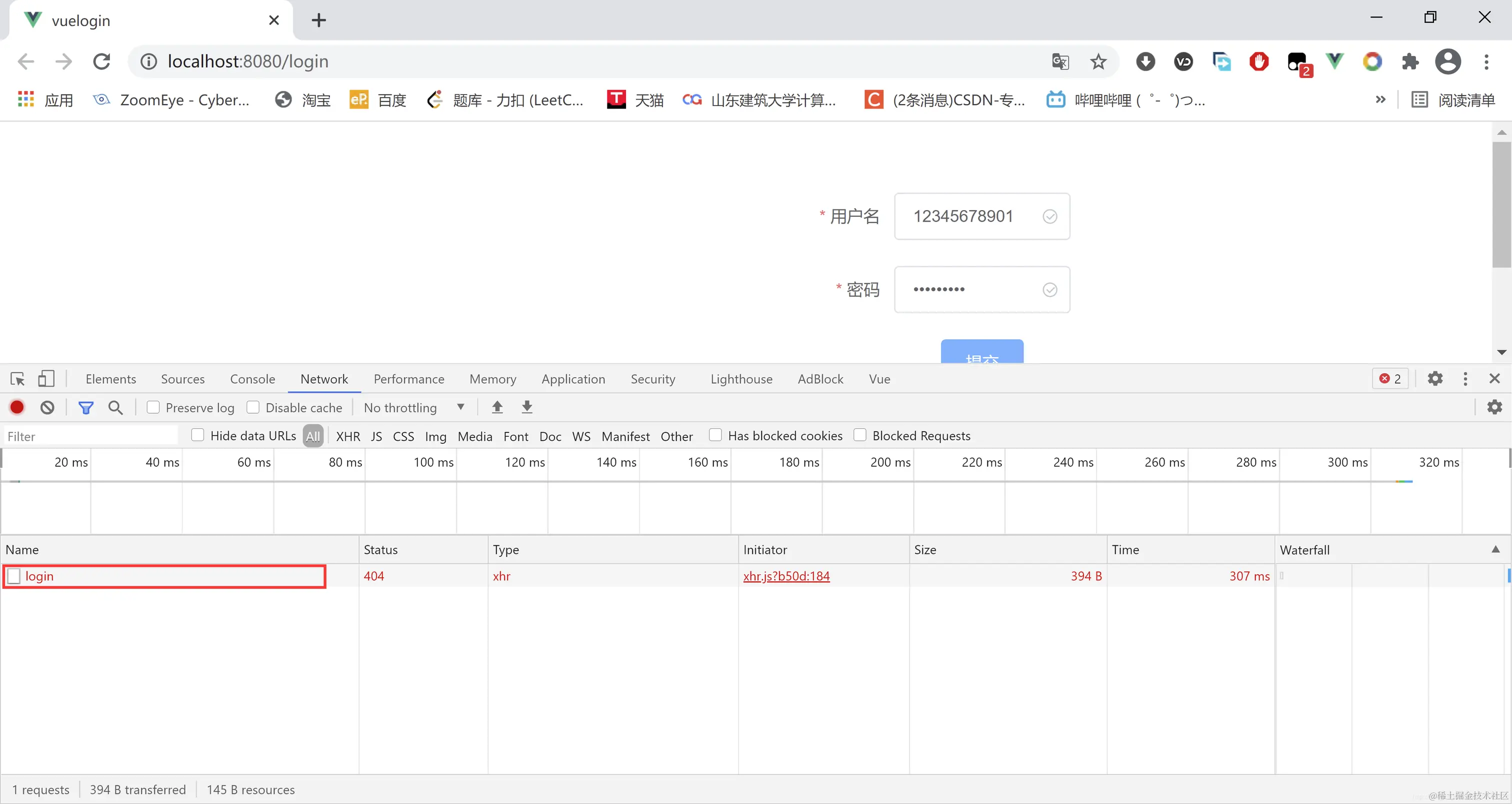Open the 百度 bookmark
Screen dimensions: 1512x804
378,100
